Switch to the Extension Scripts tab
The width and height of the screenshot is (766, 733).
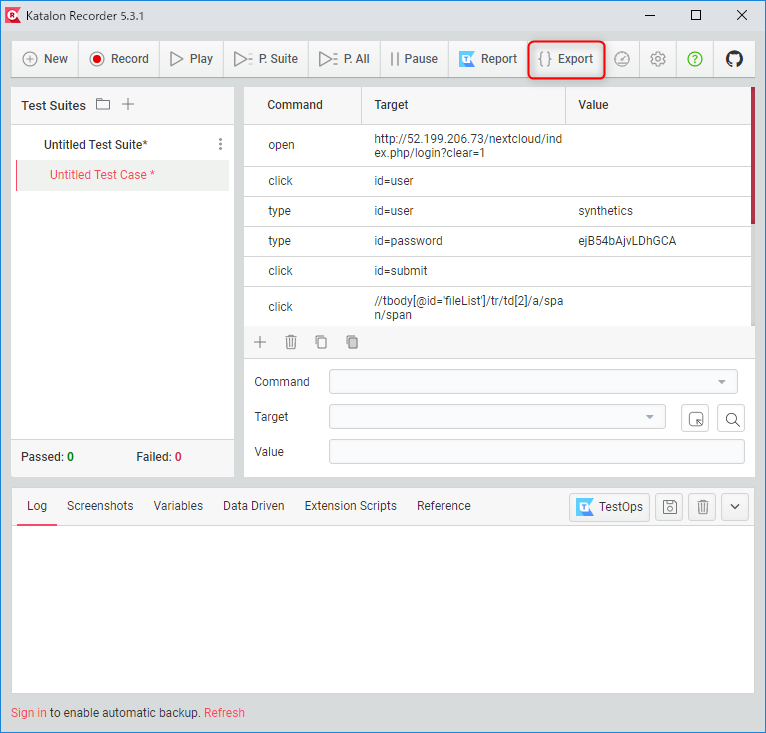coord(350,506)
